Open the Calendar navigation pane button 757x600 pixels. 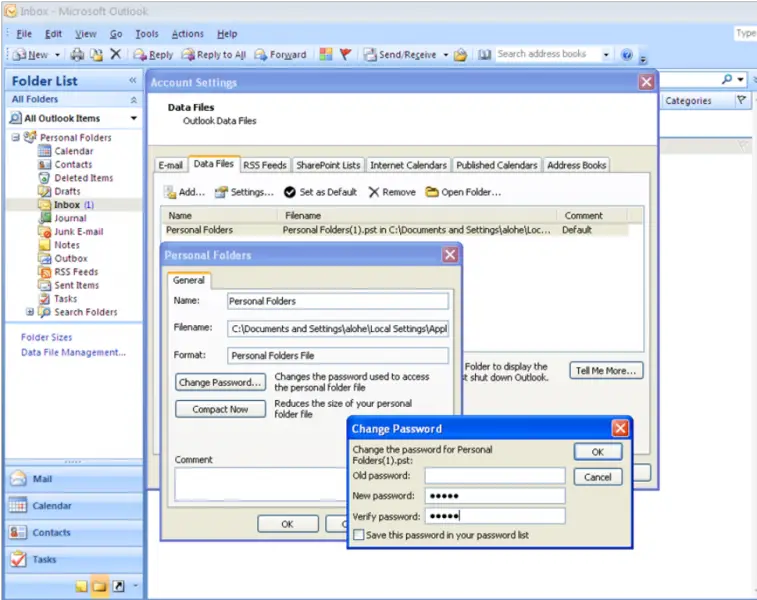click(74, 506)
